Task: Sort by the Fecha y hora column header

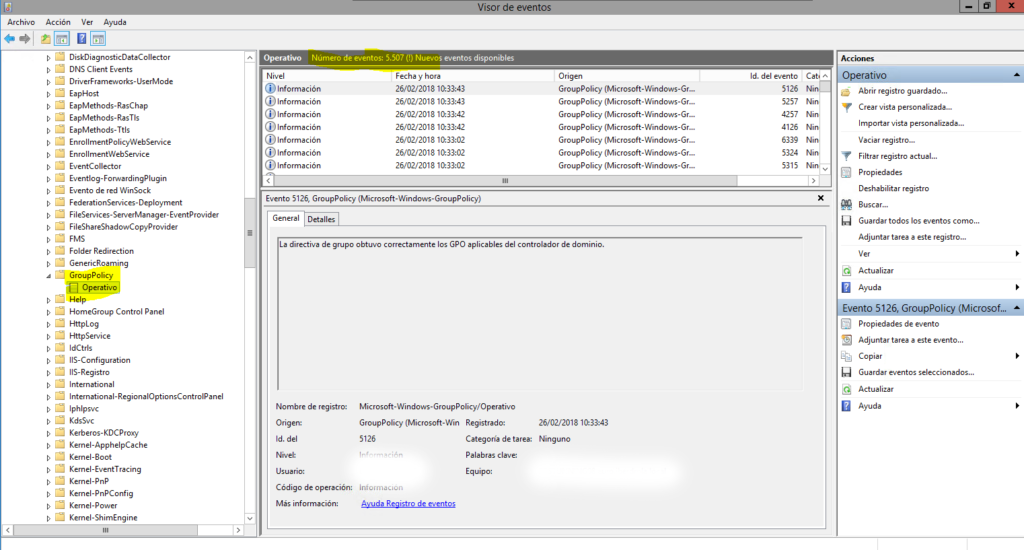Action: 472,76
